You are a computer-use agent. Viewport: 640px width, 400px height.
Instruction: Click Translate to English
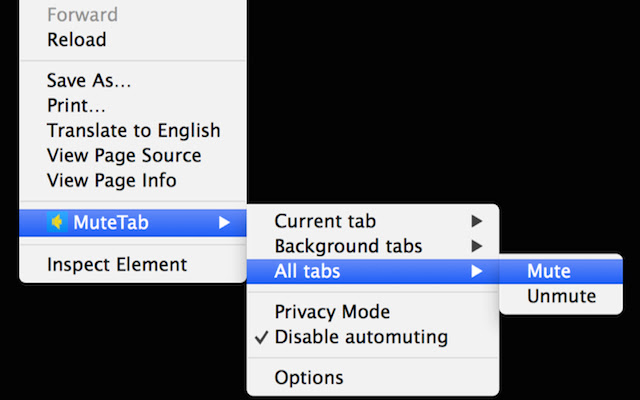click(x=133, y=130)
